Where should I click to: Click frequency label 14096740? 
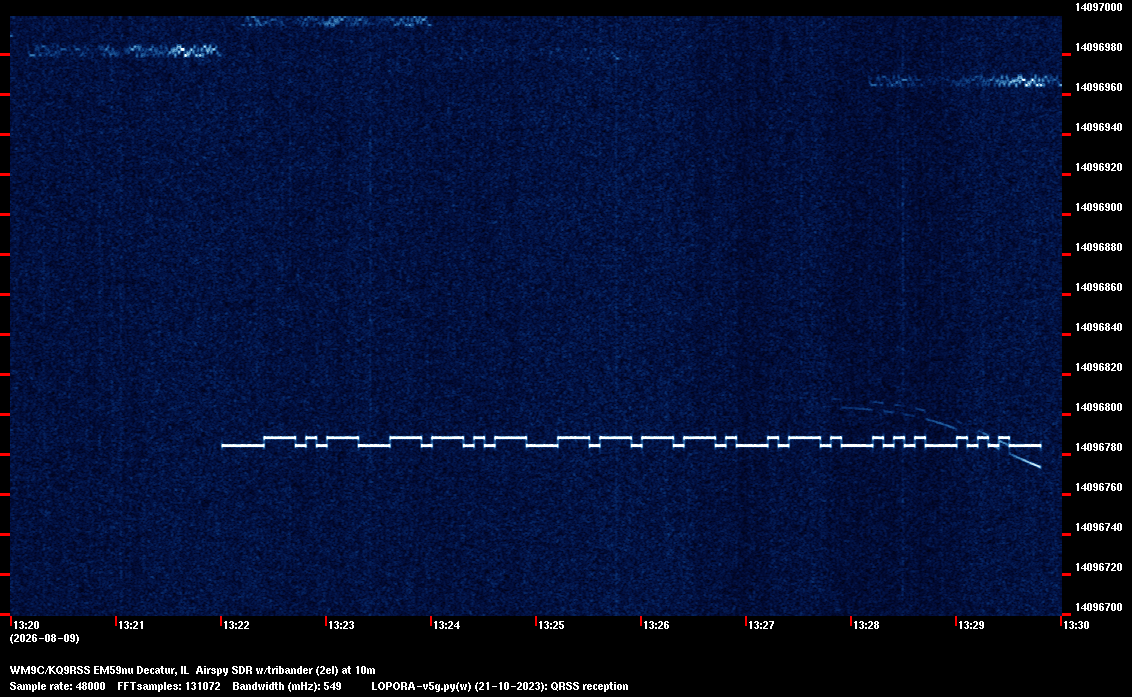point(1099,528)
